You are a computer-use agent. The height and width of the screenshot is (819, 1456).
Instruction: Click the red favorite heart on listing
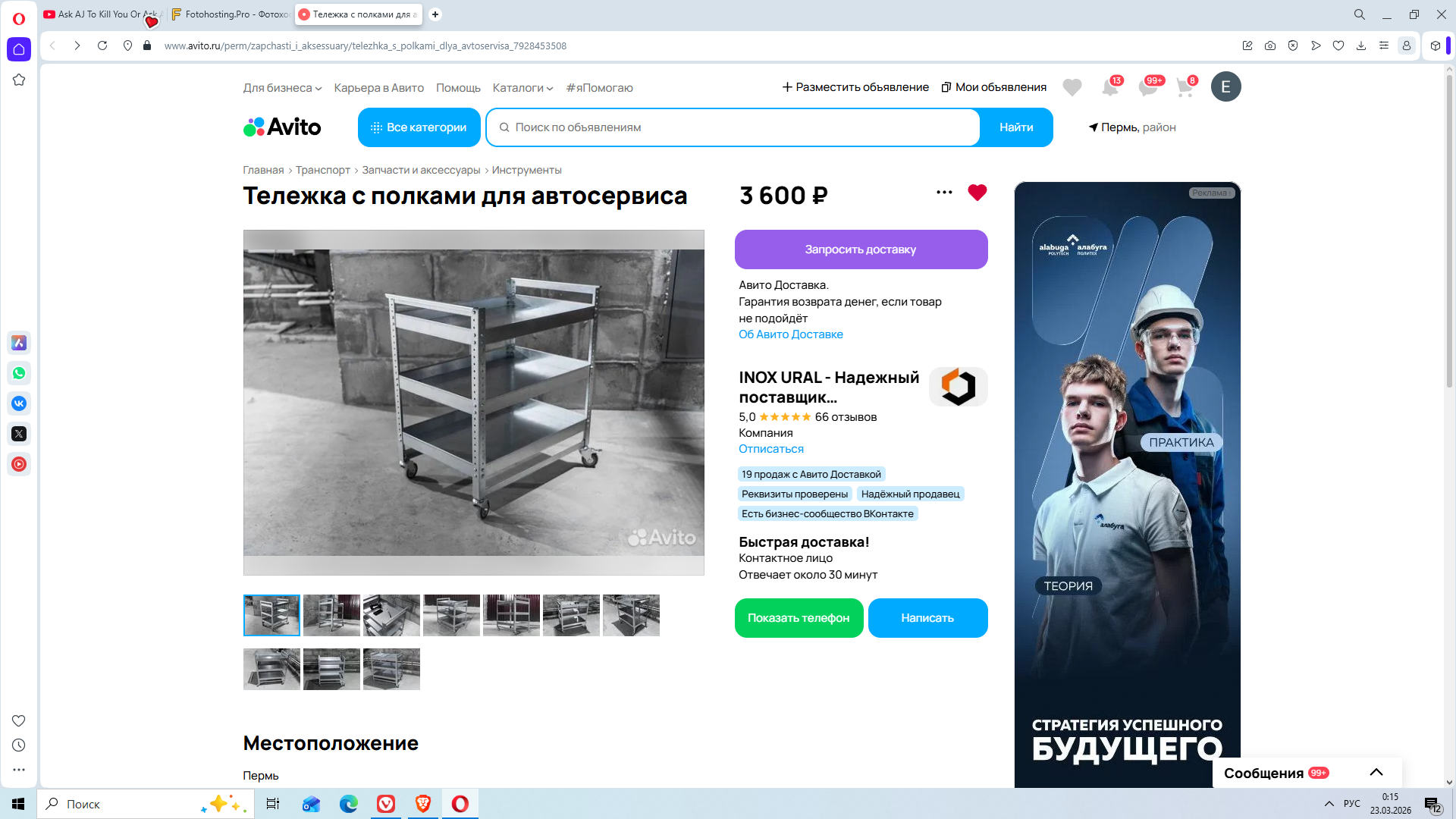(977, 193)
